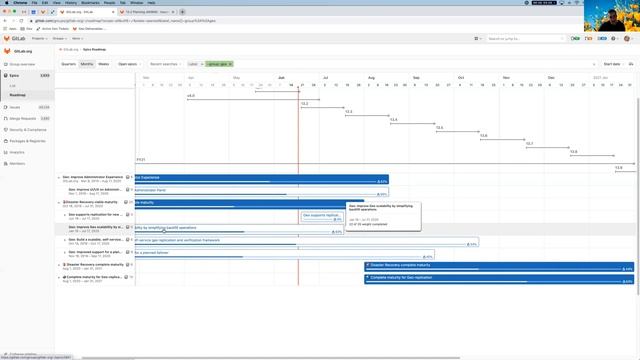
Task: Open Geo: Build a scalable, self-service epic link
Action: point(96,240)
